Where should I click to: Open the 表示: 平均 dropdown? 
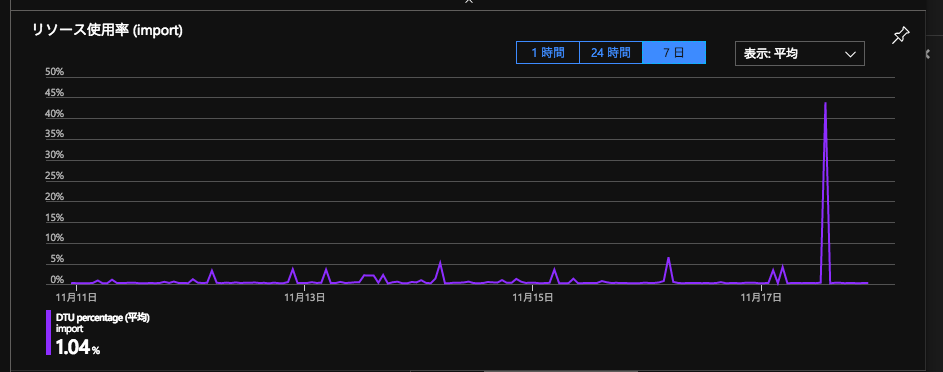800,53
